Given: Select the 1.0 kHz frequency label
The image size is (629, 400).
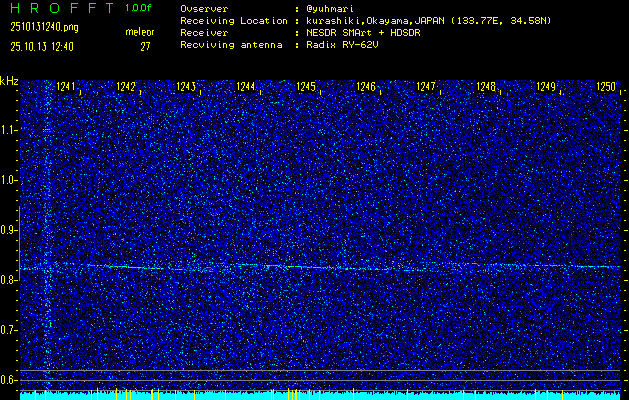Looking at the screenshot, I should click(9, 180).
